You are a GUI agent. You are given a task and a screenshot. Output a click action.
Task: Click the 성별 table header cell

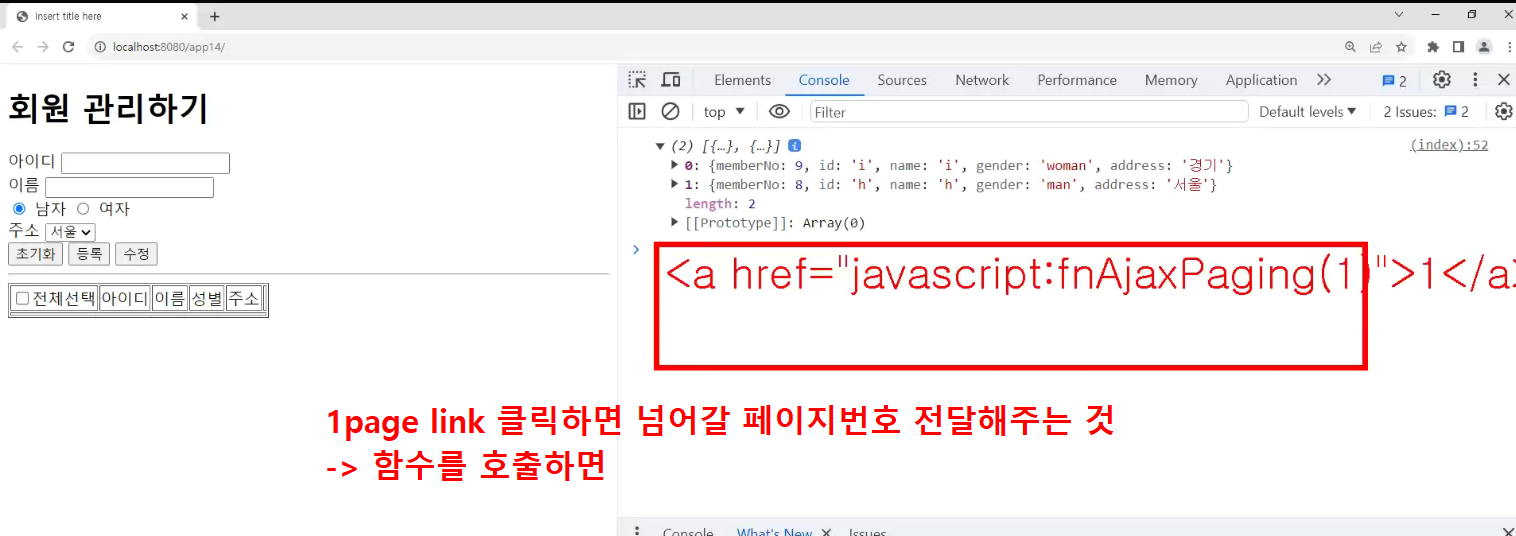[x=207, y=298]
